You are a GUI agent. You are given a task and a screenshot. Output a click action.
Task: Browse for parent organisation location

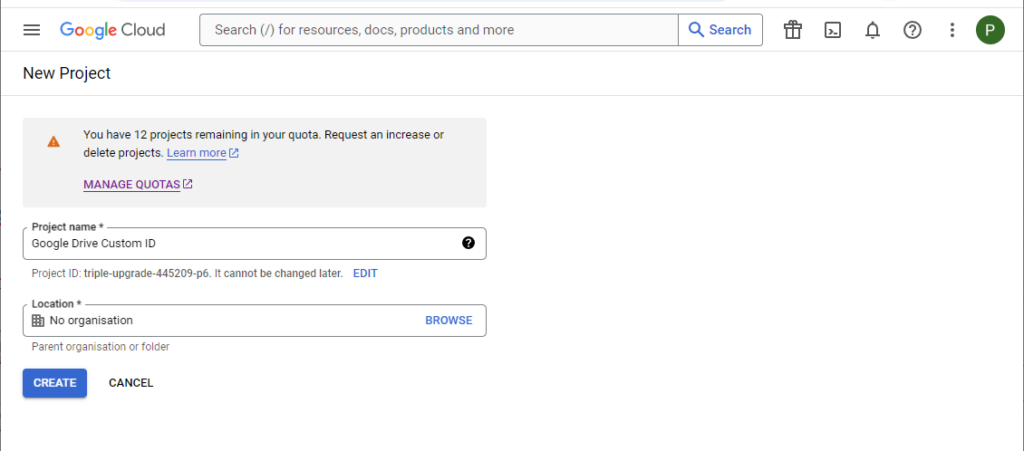pos(449,320)
